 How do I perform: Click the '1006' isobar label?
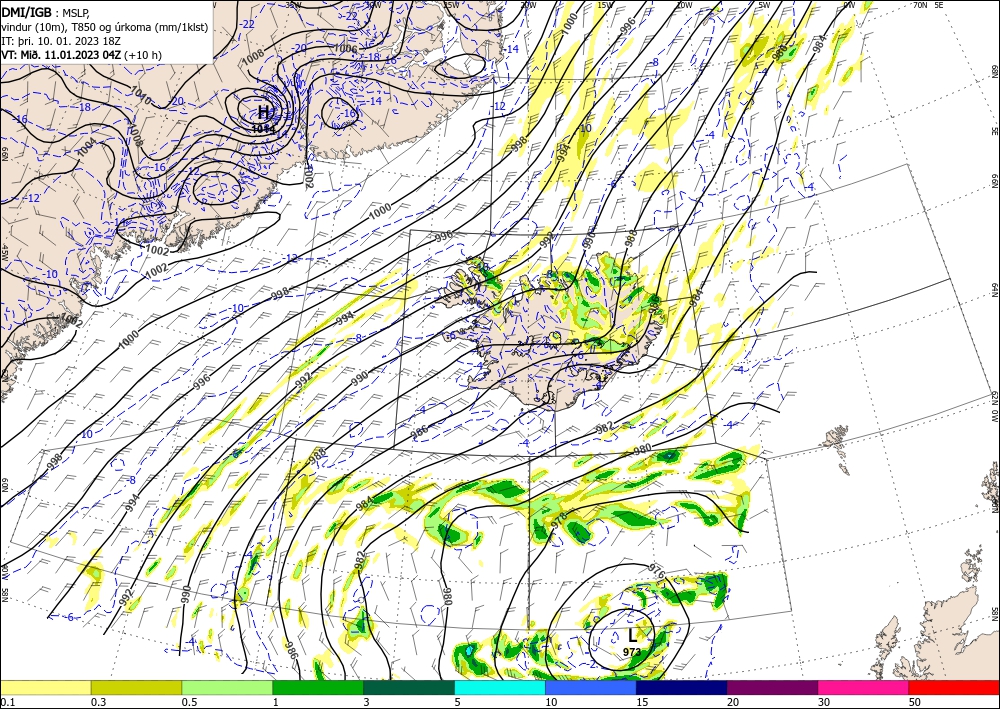tap(346, 48)
